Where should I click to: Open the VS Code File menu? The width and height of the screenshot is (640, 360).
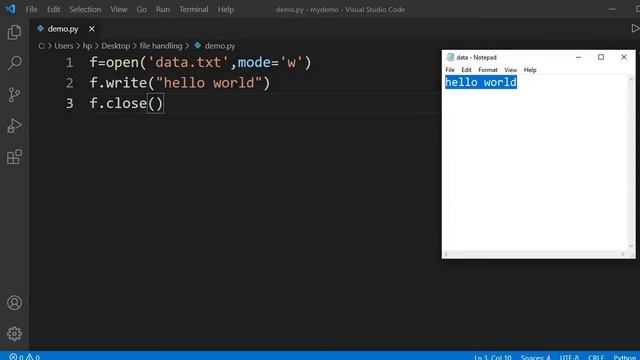point(31,9)
